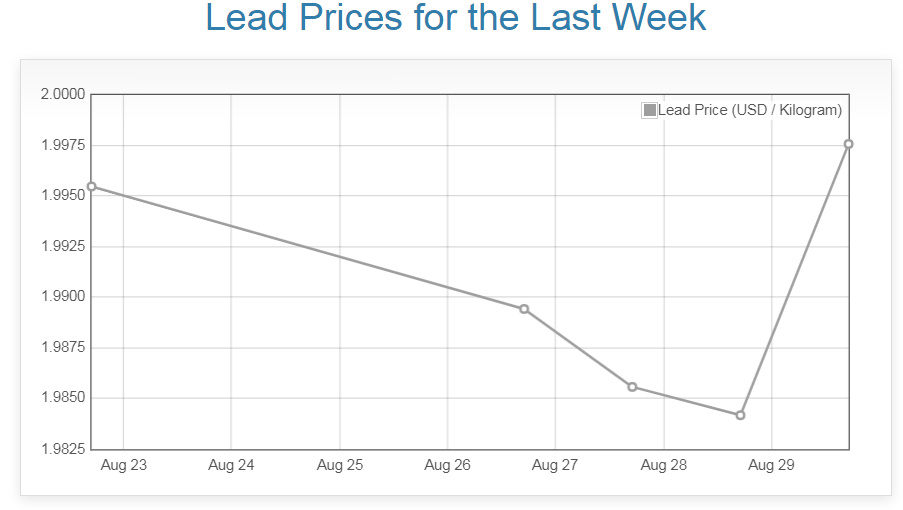This screenshot has width=903, height=510.
Task: Click the 2.0000 y-axis label
Action: [62, 95]
